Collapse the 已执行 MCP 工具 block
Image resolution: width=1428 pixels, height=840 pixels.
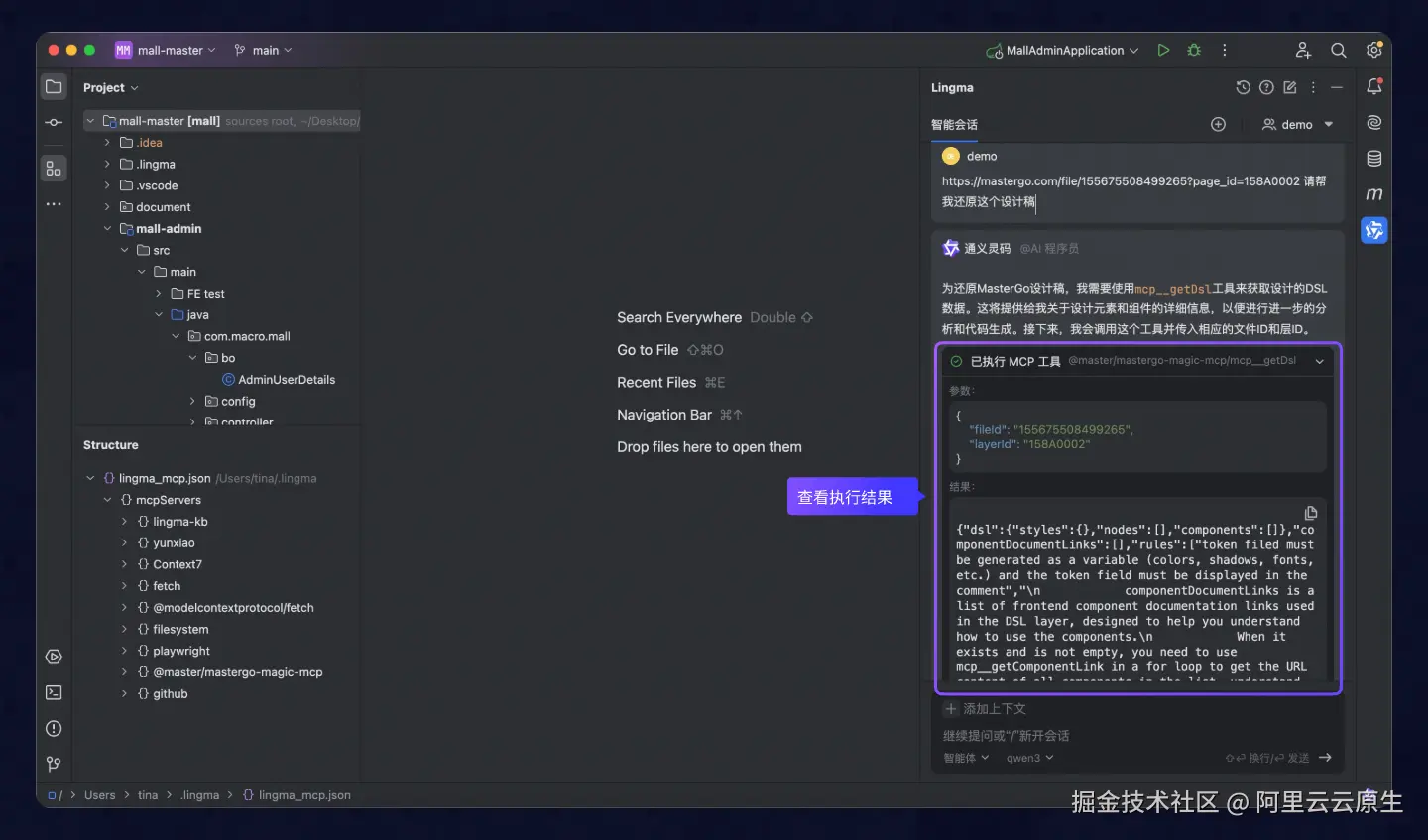coord(1320,361)
